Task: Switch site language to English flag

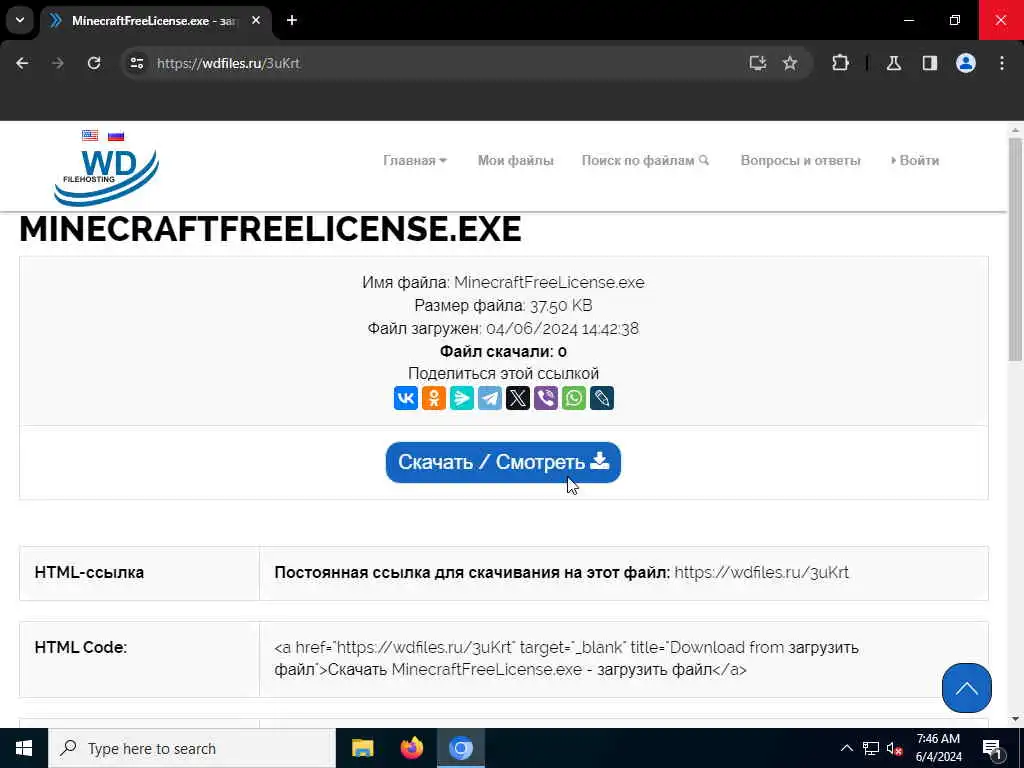Action: [x=90, y=135]
